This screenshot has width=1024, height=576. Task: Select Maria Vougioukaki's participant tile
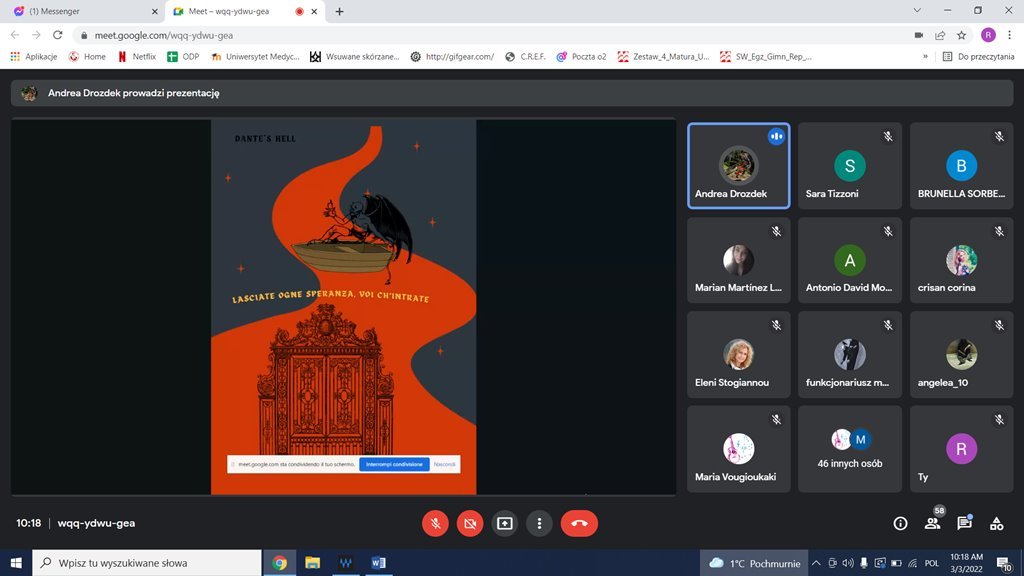point(739,449)
